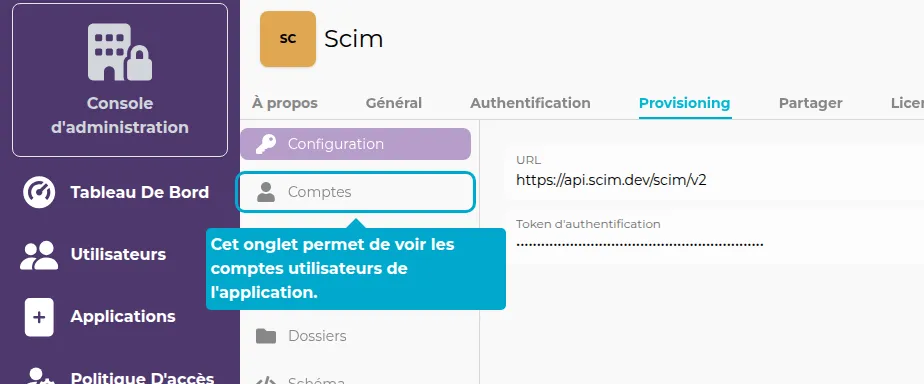Go to the Partager tab
This screenshot has height=384, width=924.
coord(811,103)
